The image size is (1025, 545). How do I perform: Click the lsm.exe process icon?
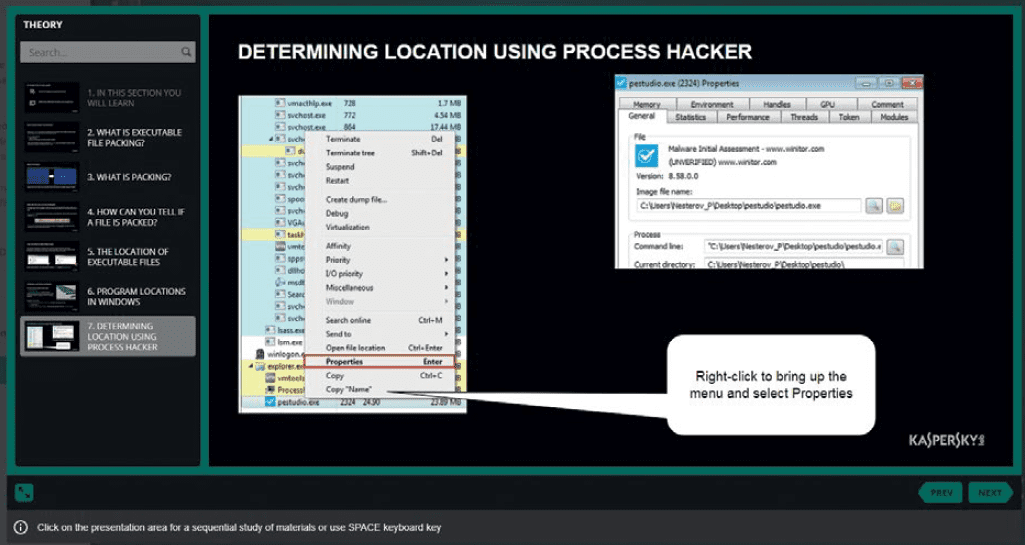tap(270, 342)
